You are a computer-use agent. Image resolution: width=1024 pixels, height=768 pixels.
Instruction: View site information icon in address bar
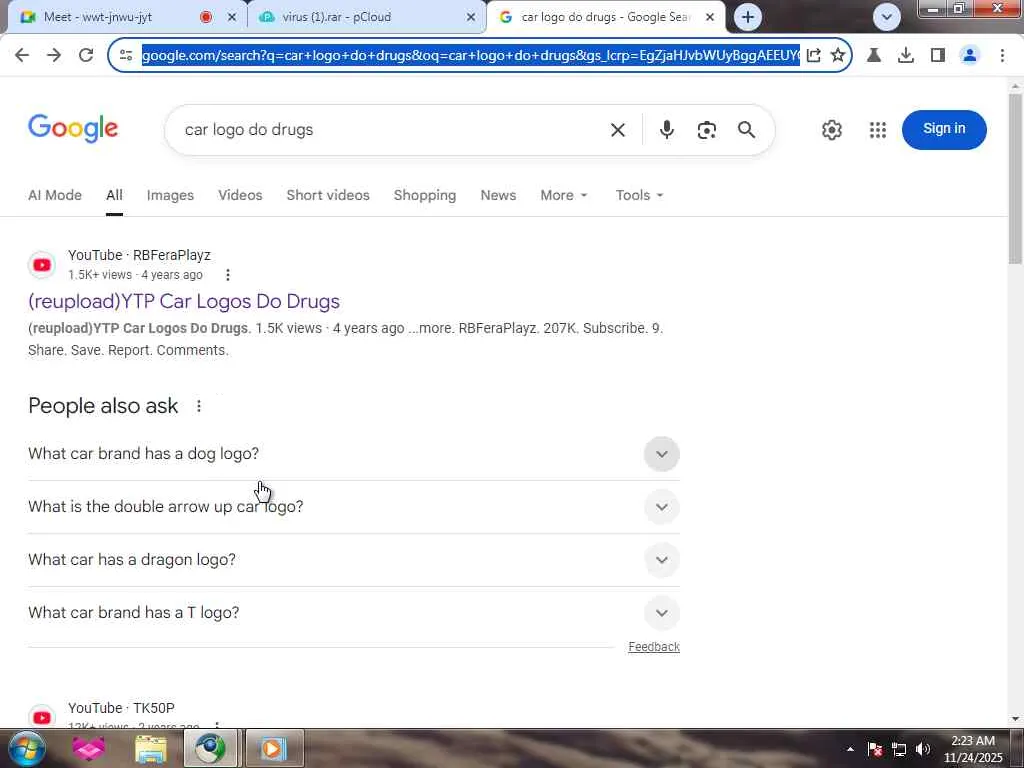126,56
